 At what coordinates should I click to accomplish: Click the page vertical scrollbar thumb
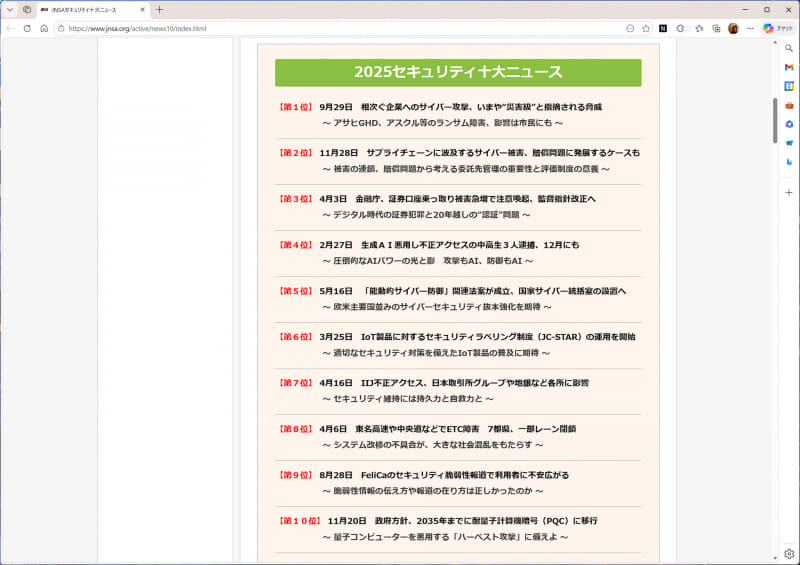pos(775,120)
